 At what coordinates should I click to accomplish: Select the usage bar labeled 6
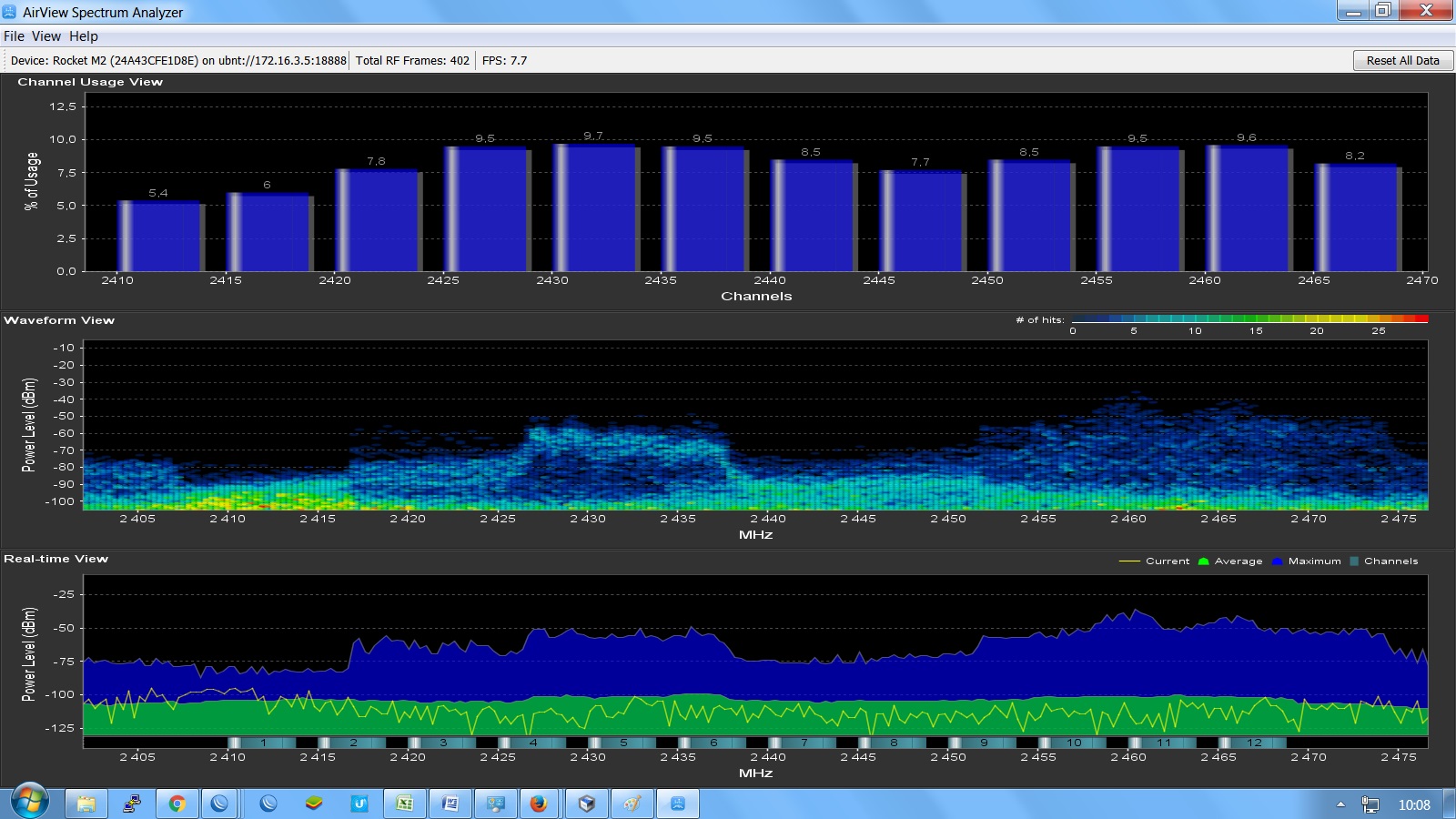269,232
